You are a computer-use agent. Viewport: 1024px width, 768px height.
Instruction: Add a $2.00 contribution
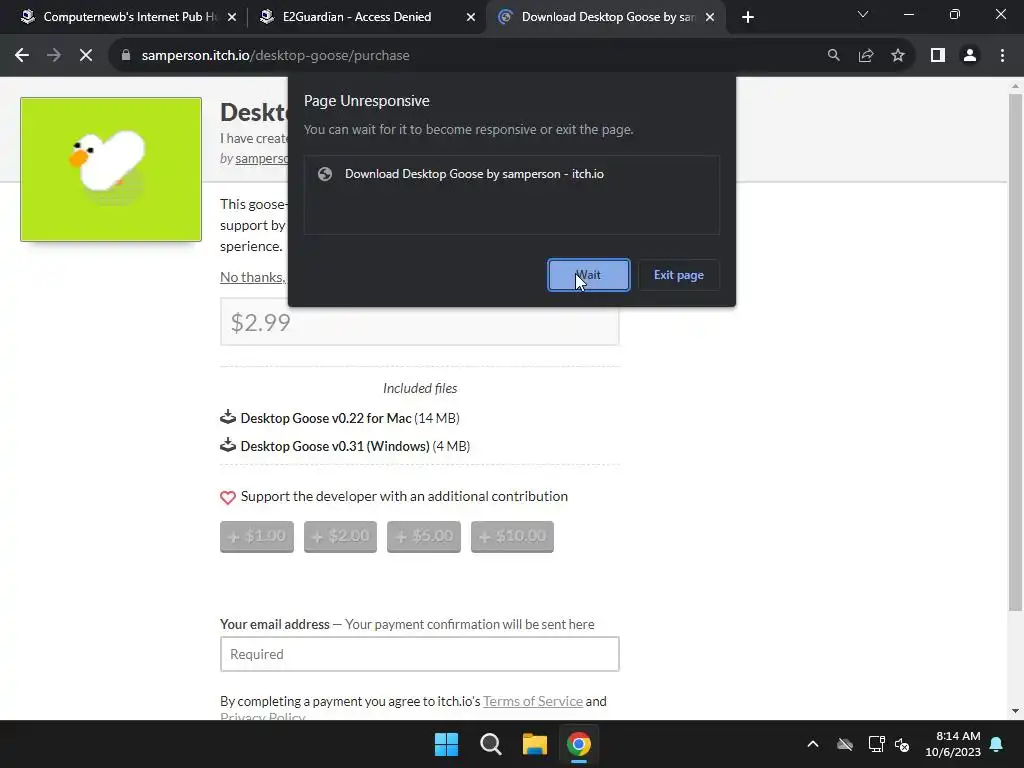pyautogui.click(x=340, y=536)
